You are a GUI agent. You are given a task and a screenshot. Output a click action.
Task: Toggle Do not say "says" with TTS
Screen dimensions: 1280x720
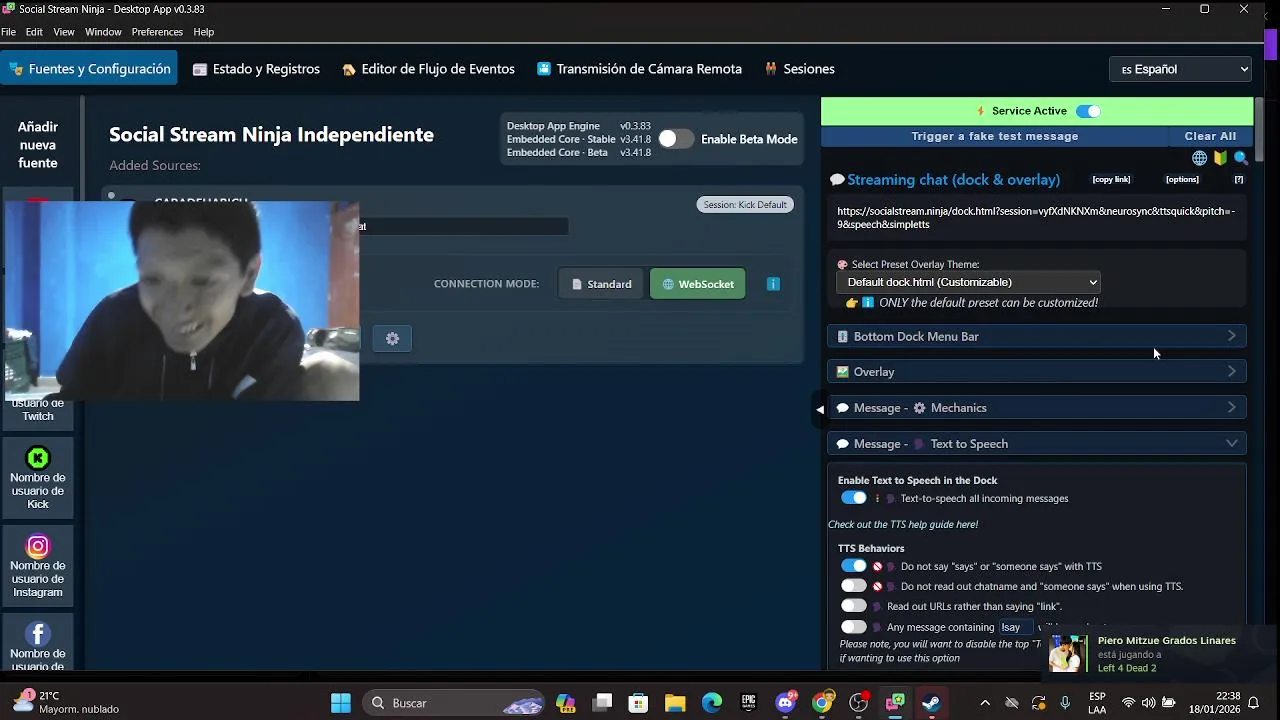pyautogui.click(x=854, y=566)
